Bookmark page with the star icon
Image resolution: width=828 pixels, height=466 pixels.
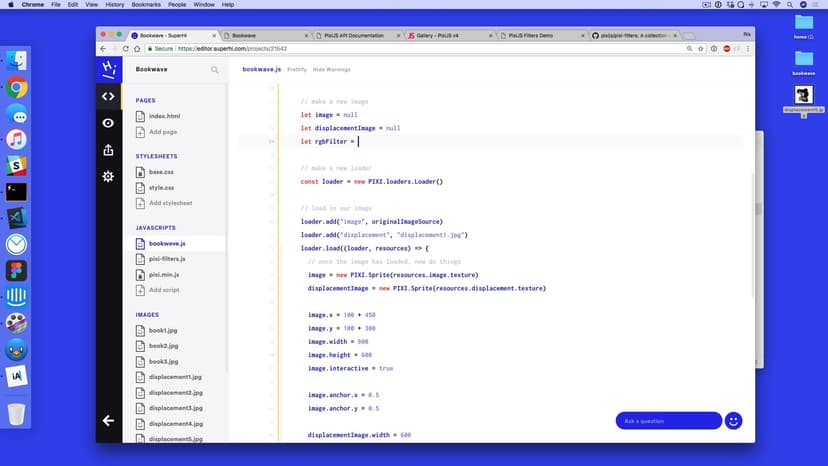[700, 48]
